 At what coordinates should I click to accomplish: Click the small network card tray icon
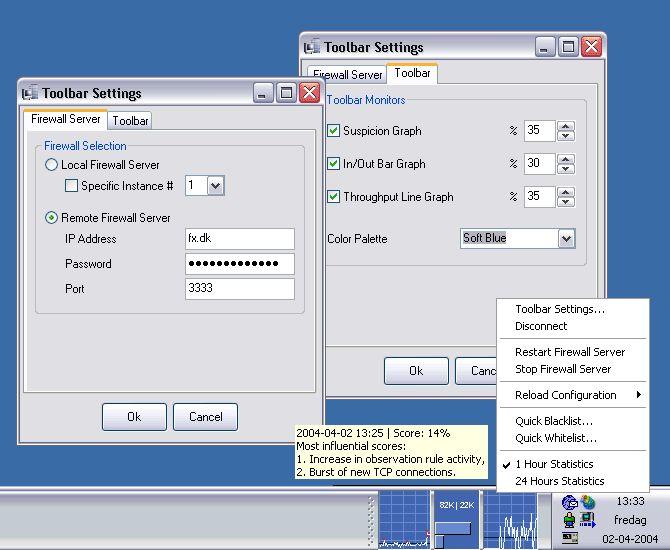coord(570,538)
